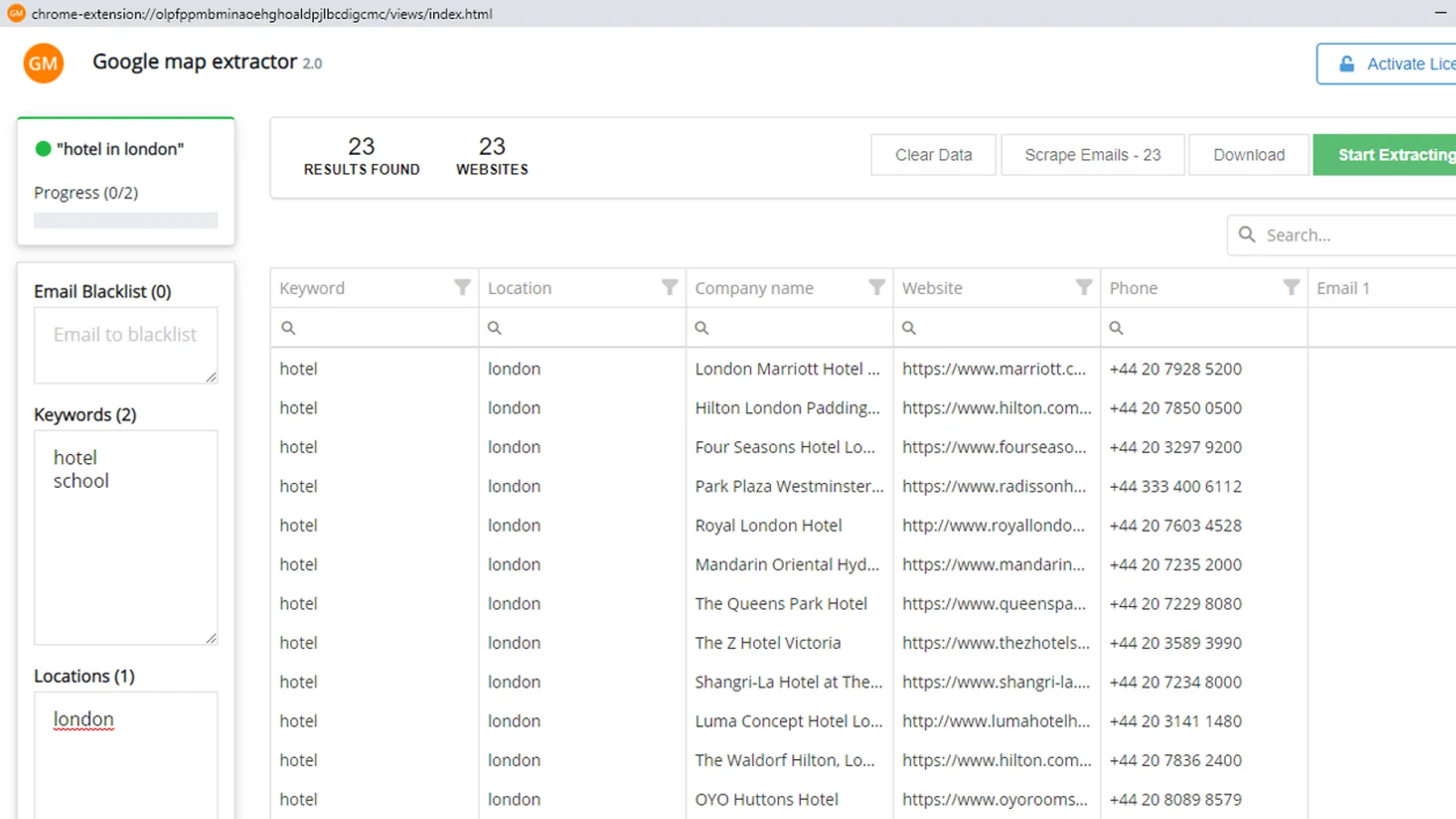
Task: Click phone number +44 333 400 6112
Action: pyautogui.click(x=1176, y=486)
